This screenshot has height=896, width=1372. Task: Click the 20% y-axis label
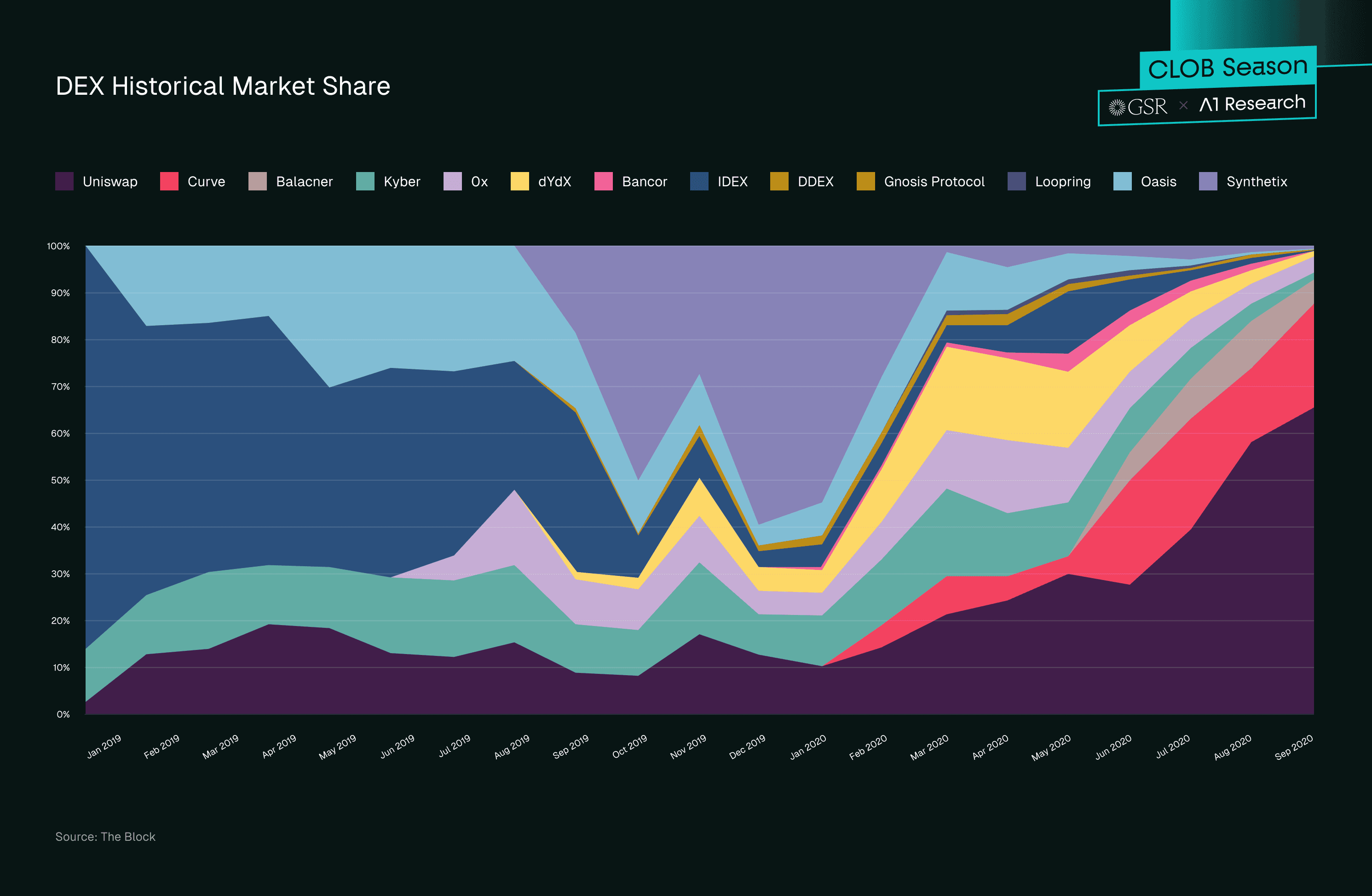pos(60,620)
